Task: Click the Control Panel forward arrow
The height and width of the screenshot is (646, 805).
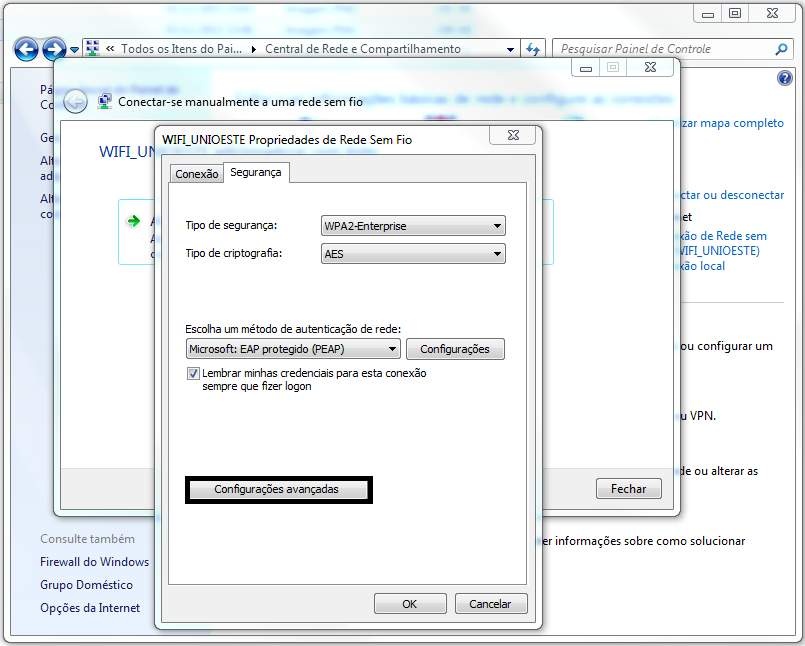Action: (54, 49)
